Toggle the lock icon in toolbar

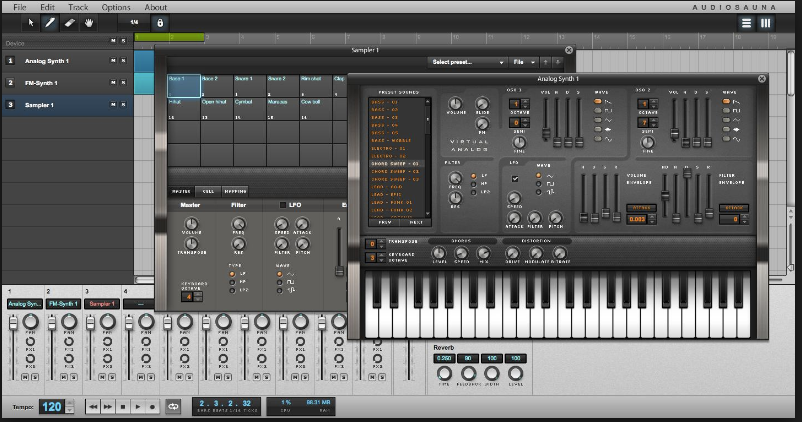point(160,23)
